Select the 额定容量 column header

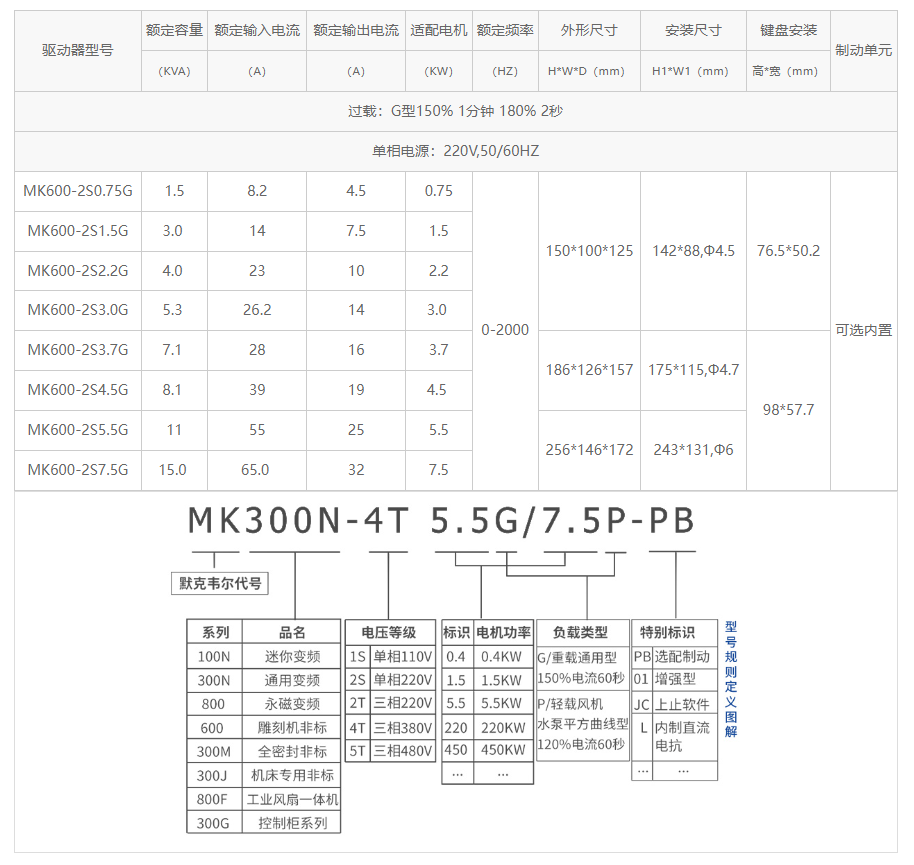(173, 30)
